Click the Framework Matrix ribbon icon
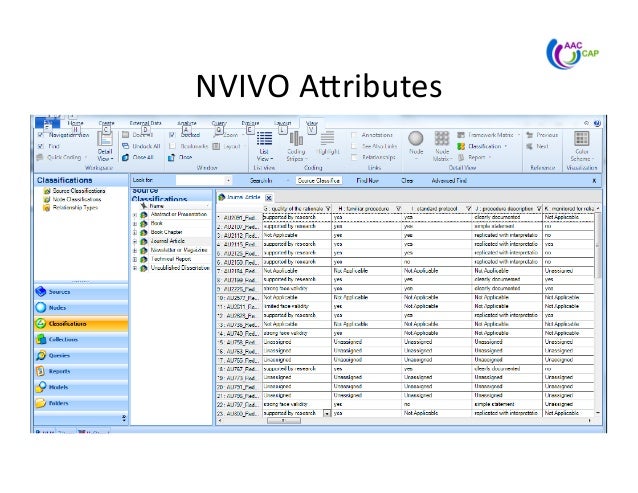 click(x=461, y=135)
